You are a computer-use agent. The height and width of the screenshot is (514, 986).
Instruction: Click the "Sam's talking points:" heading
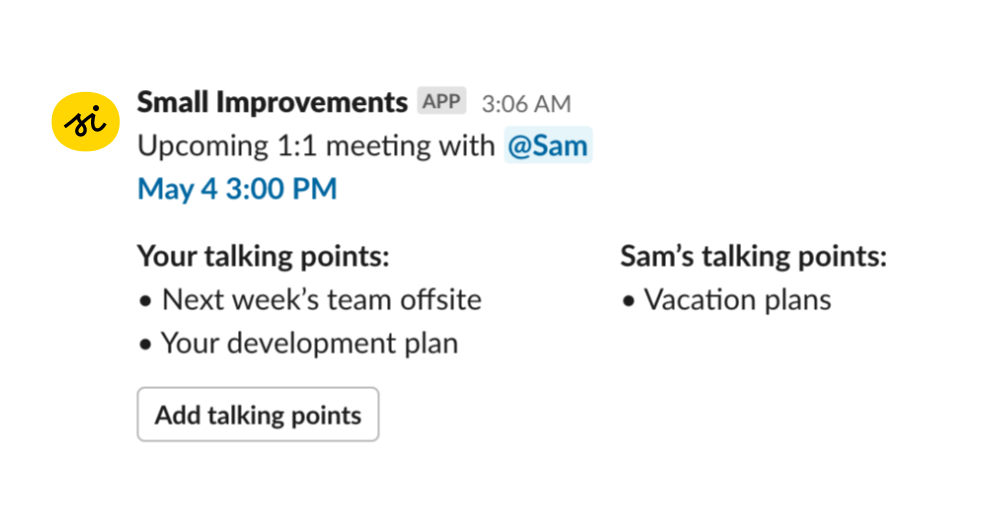[753, 256]
